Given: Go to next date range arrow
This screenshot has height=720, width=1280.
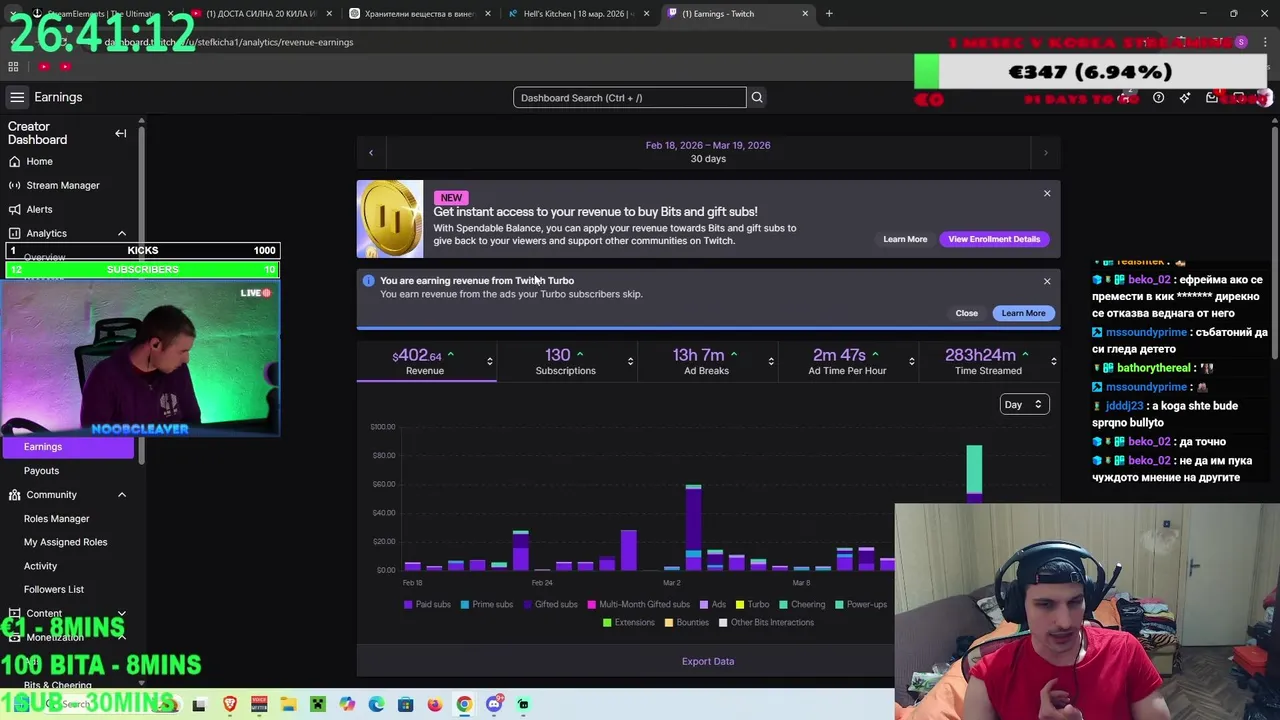Looking at the screenshot, I should [x=1046, y=152].
